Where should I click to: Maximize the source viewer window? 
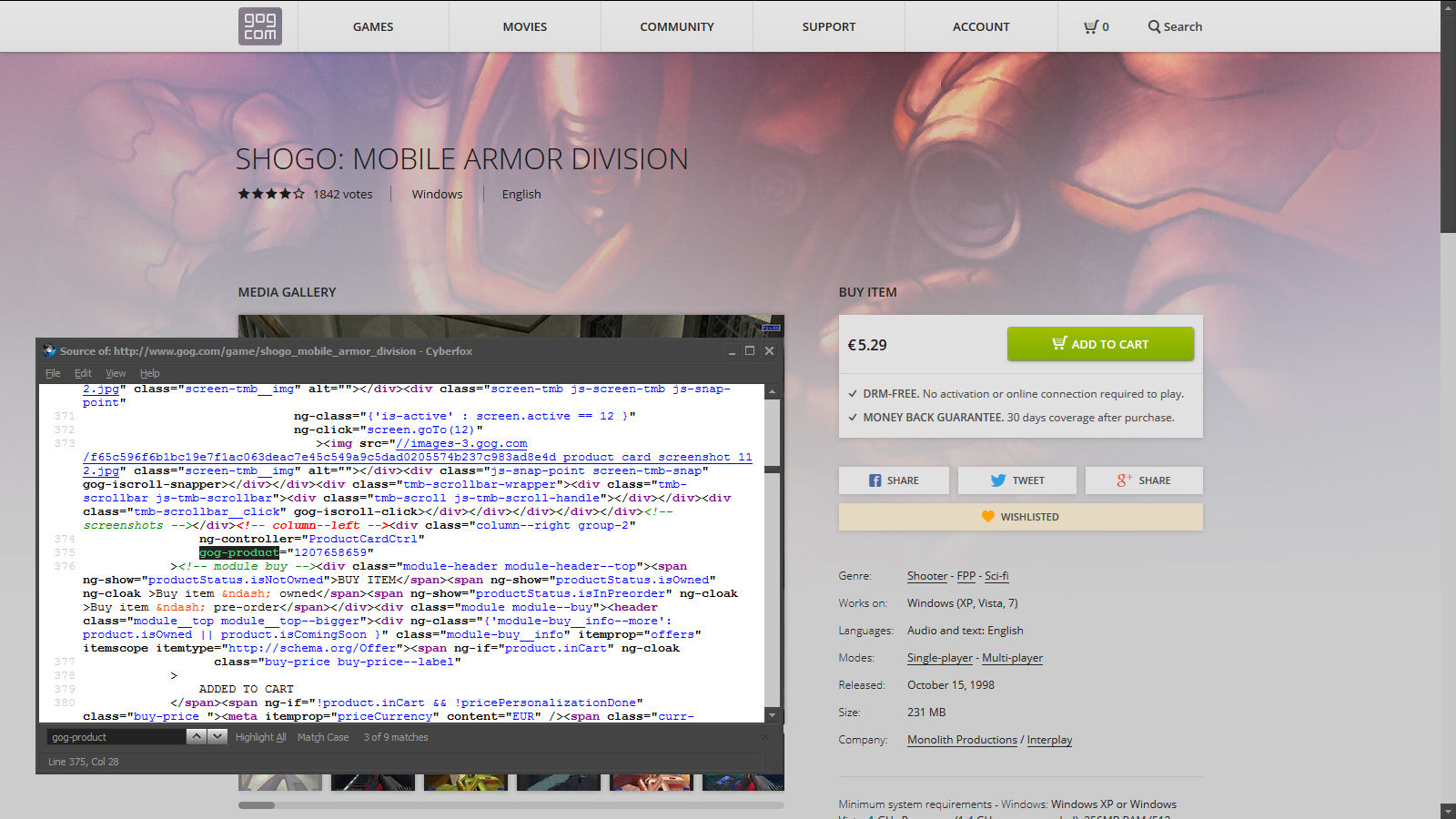pyautogui.click(x=750, y=350)
